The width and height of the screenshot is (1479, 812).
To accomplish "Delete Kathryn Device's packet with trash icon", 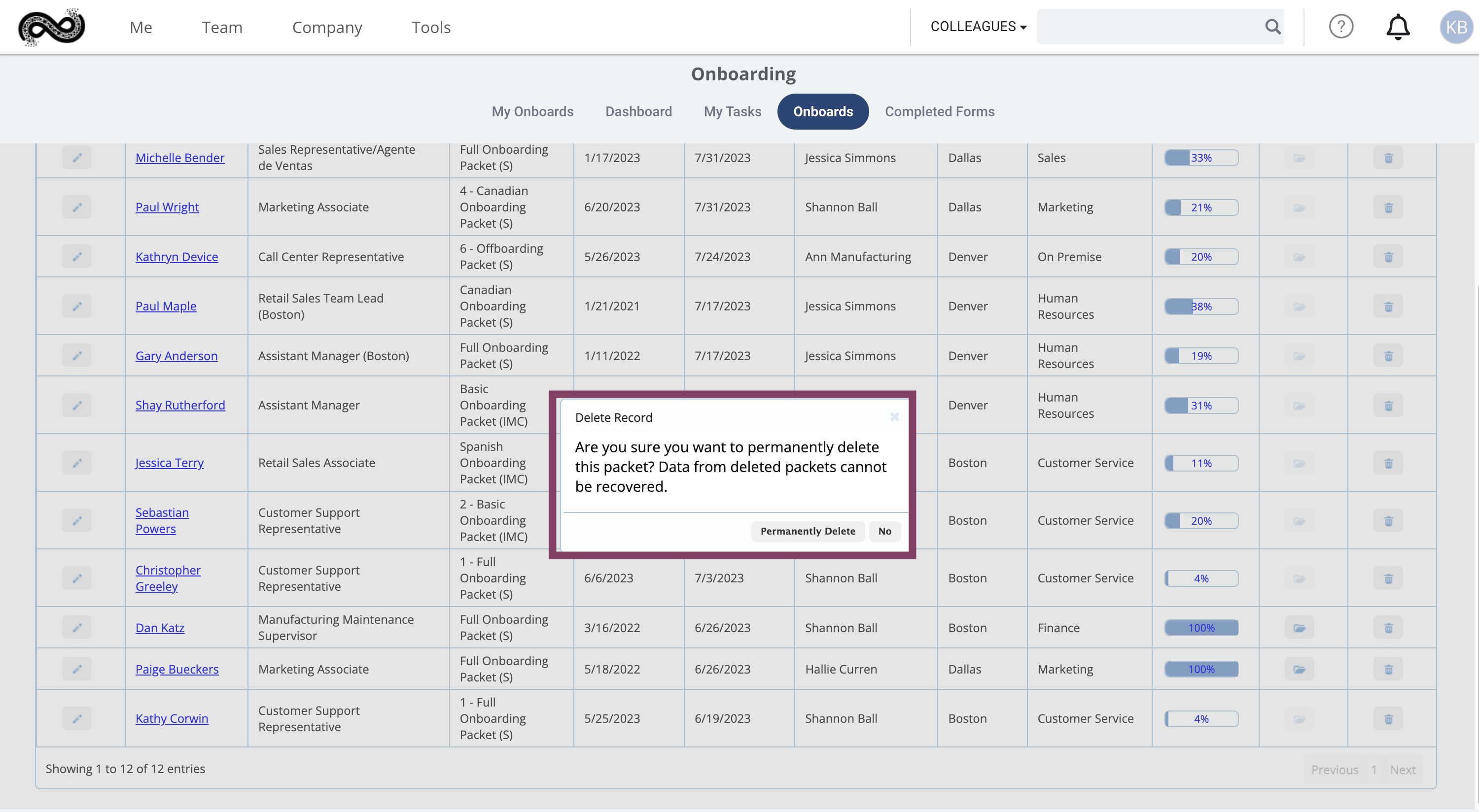I will [x=1388, y=257].
